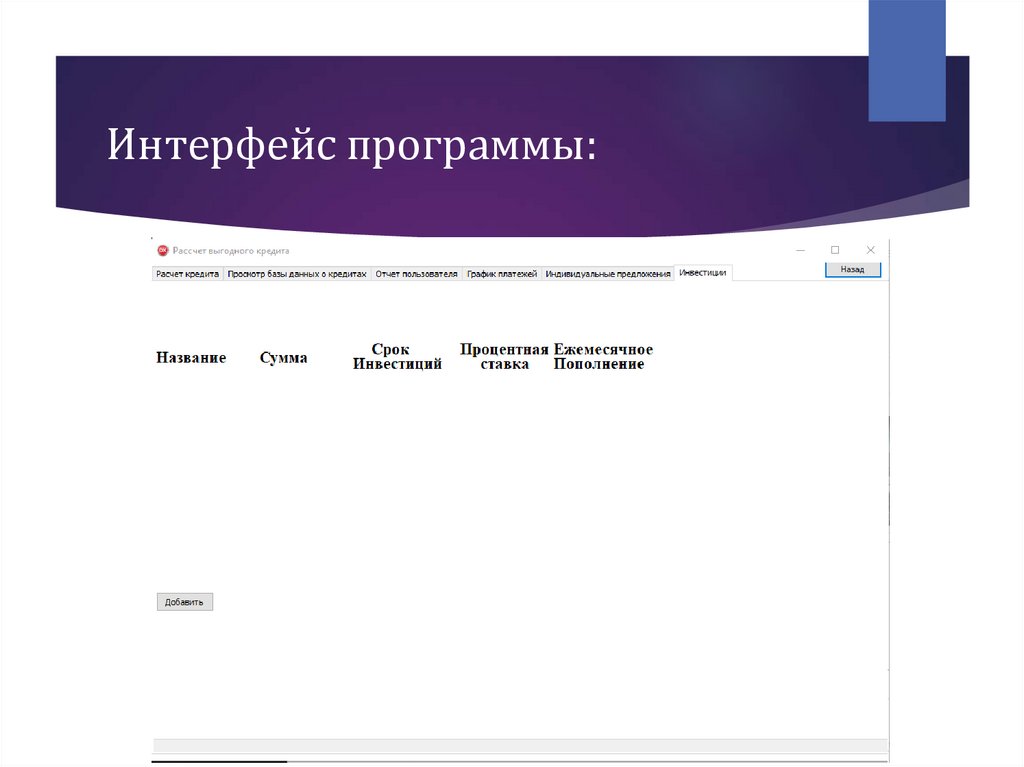This screenshot has height=767, width=1024.
Task: Click the Ежемесячное Пополнение column header
Action: pos(603,357)
